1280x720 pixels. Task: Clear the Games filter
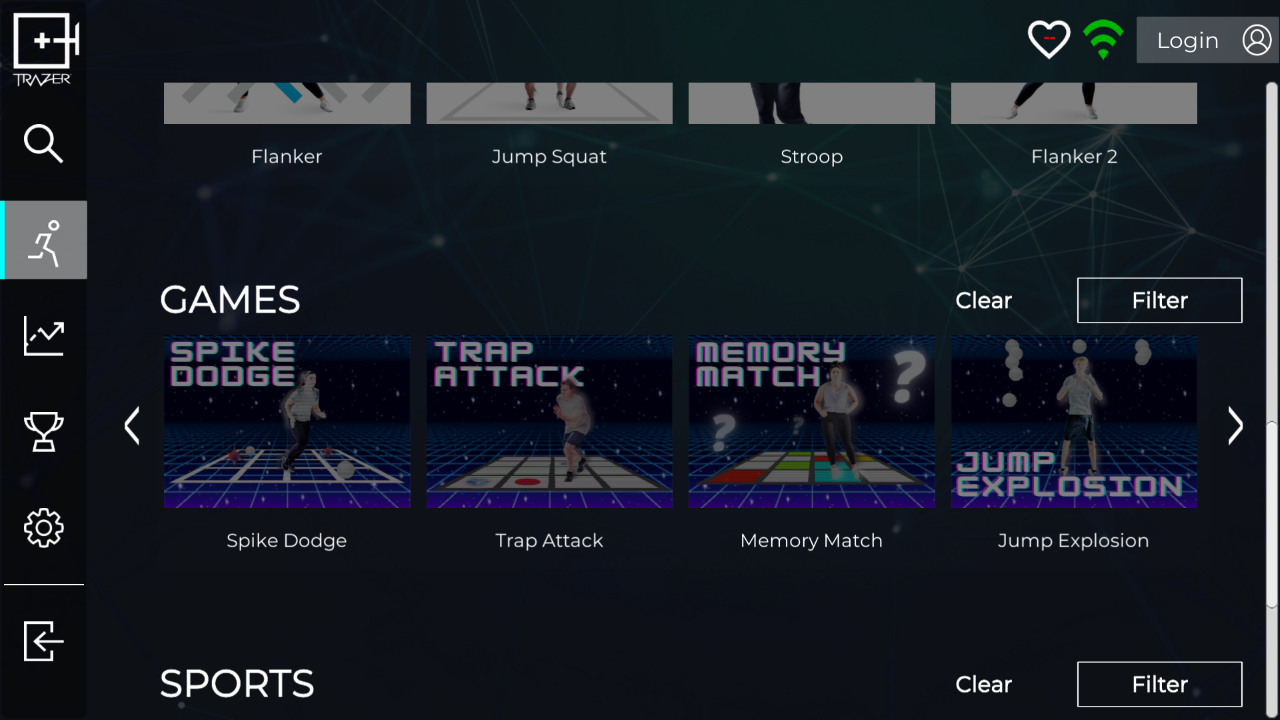point(984,300)
